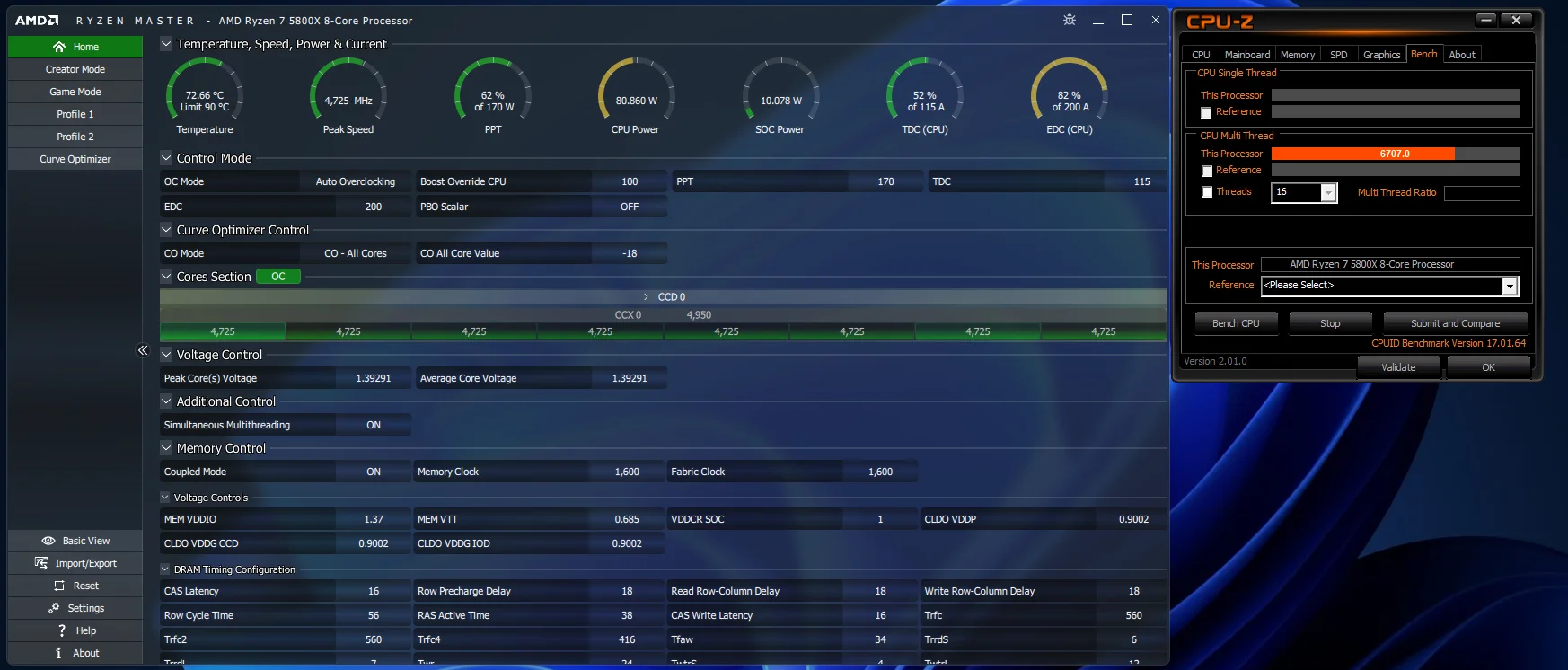Viewport: 1568px width, 670px height.
Task: Check Multi Thread Reference checkbox in CPU-Z
Action: (1206, 171)
